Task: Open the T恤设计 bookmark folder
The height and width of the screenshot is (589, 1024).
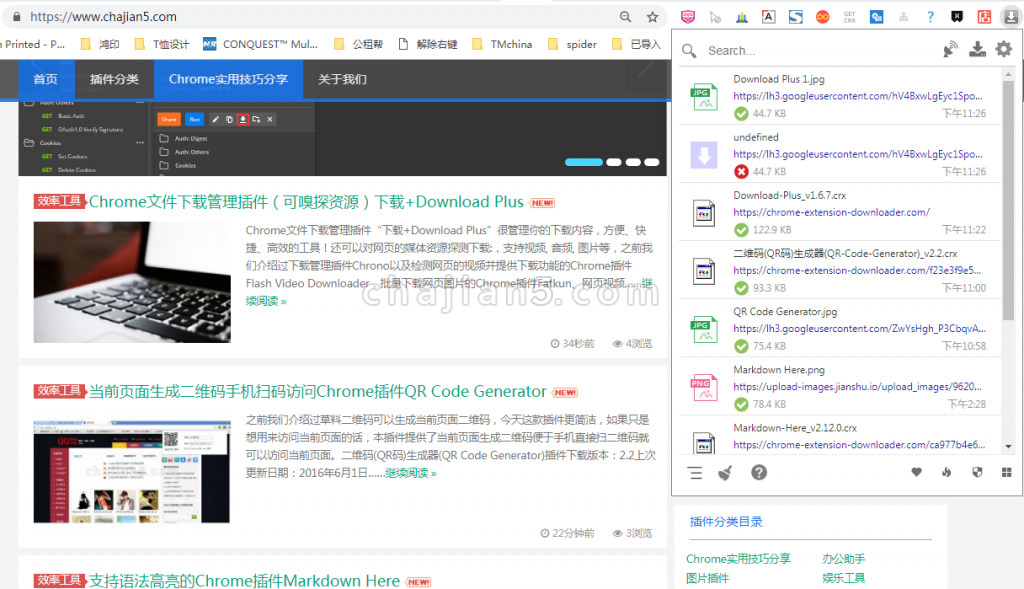Action: (x=161, y=44)
